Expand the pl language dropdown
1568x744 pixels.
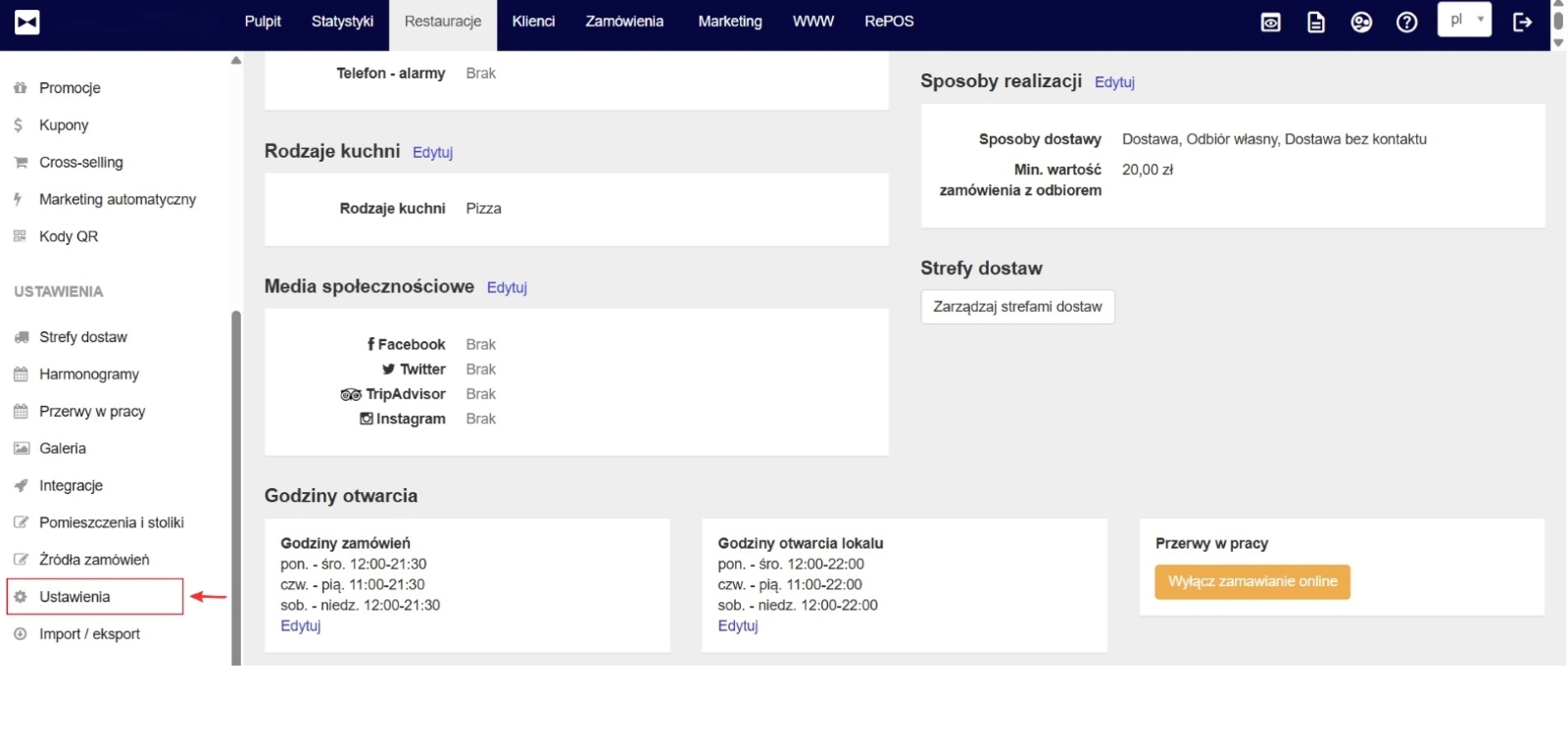click(x=1464, y=20)
